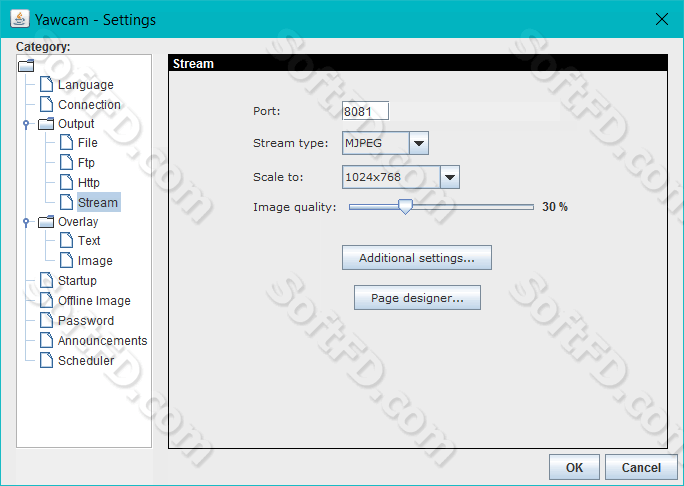This screenshot has width=684, height=486.
Task: Click the Announcements page icon
Action: (x=46, y=340)
